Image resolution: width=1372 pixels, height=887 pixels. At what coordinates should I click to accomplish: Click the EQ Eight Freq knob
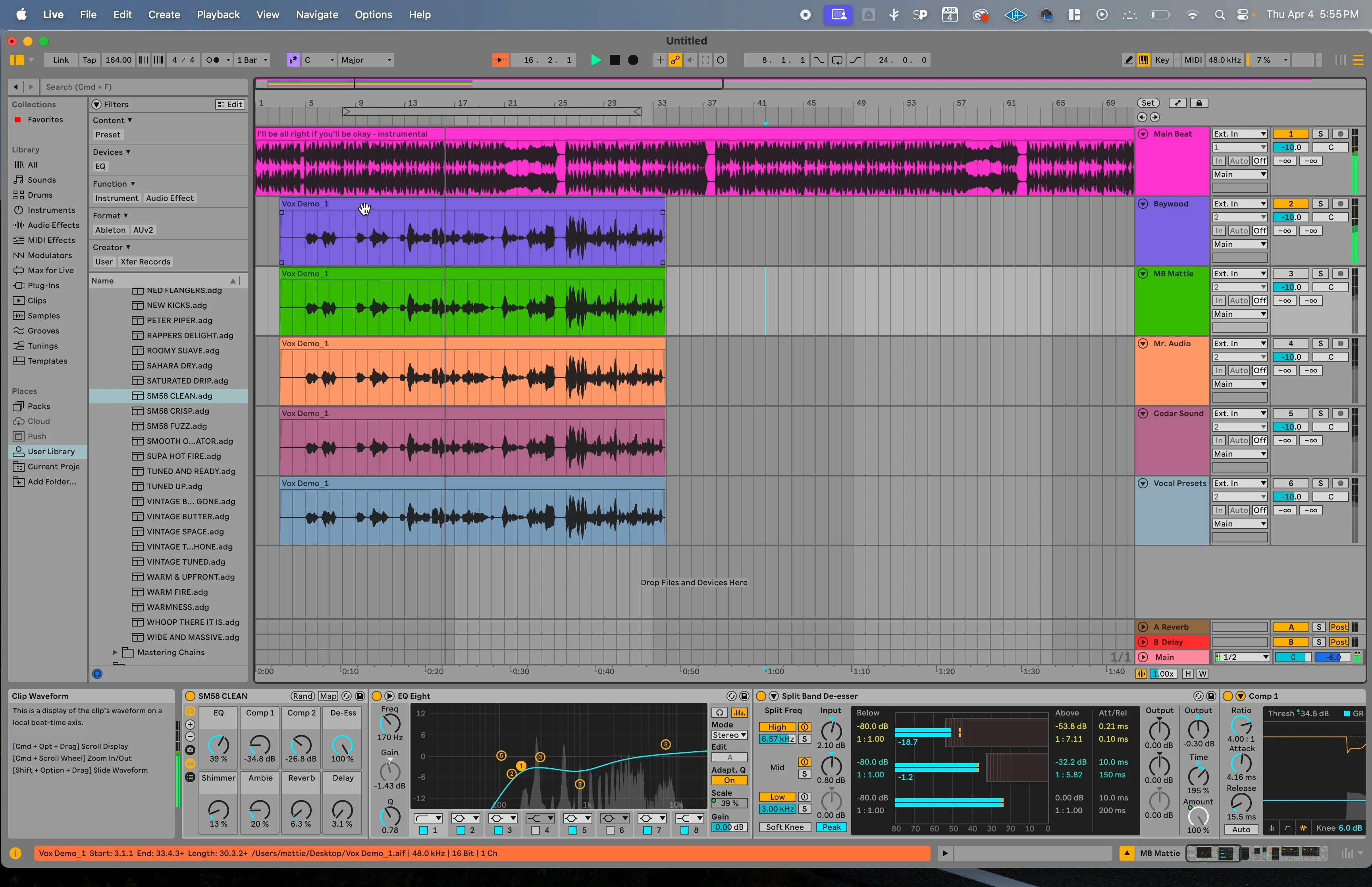[390, 723]
